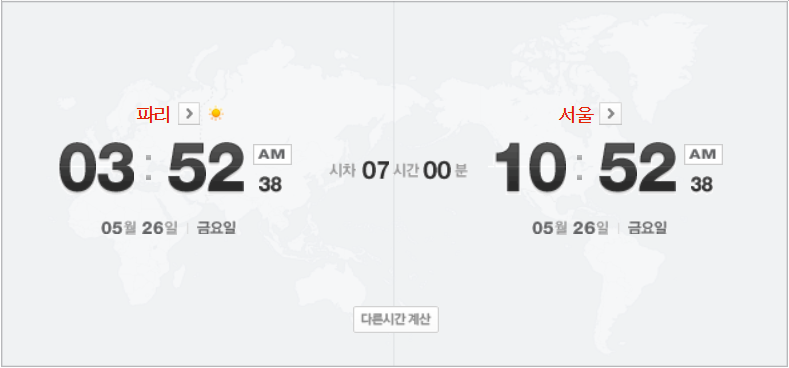Viewport: 789px width, 368px height.
Task: Click the sun weather icon beside 파리
Action: [x=216, y=114]
